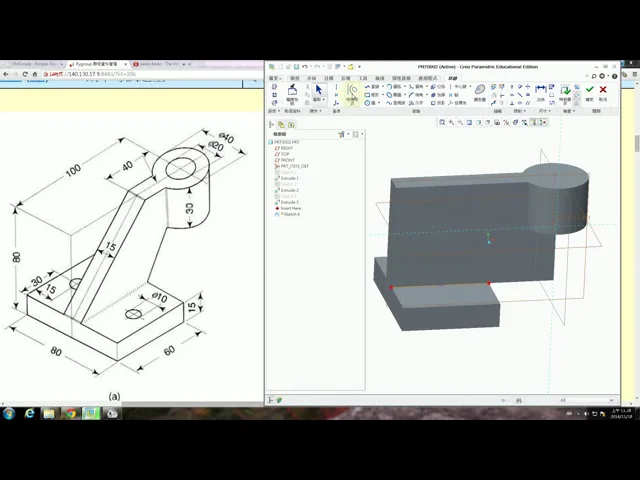Switch to the View ribbon tab

click(380, 78)
